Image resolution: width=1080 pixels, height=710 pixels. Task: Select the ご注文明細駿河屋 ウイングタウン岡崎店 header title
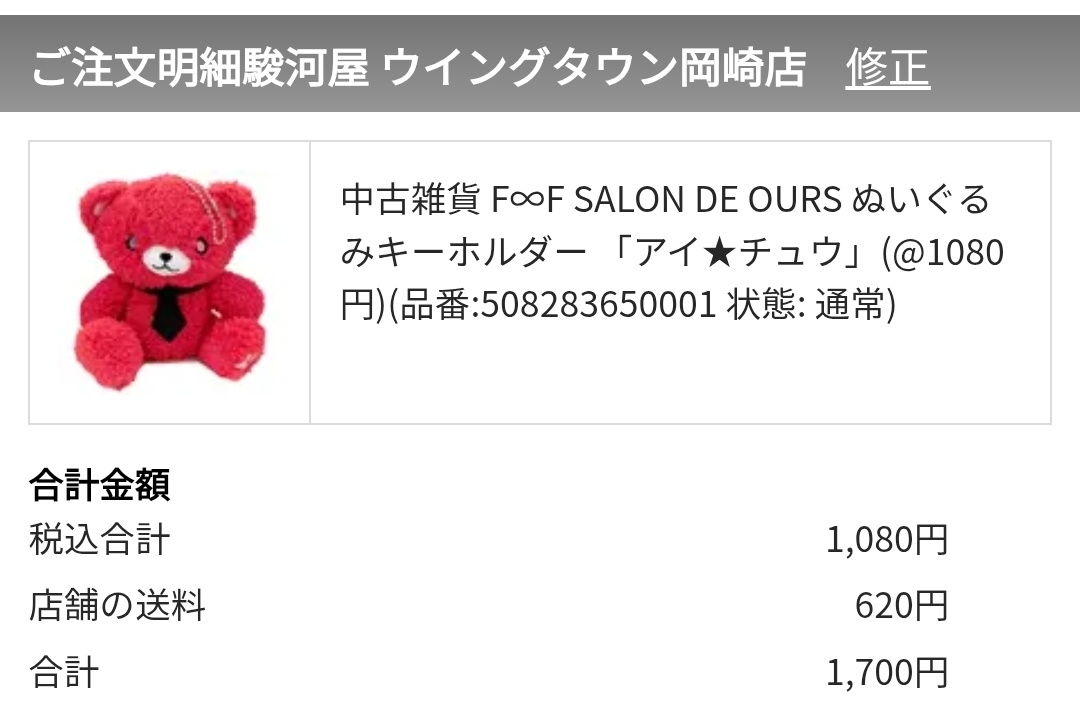point(419,67)
